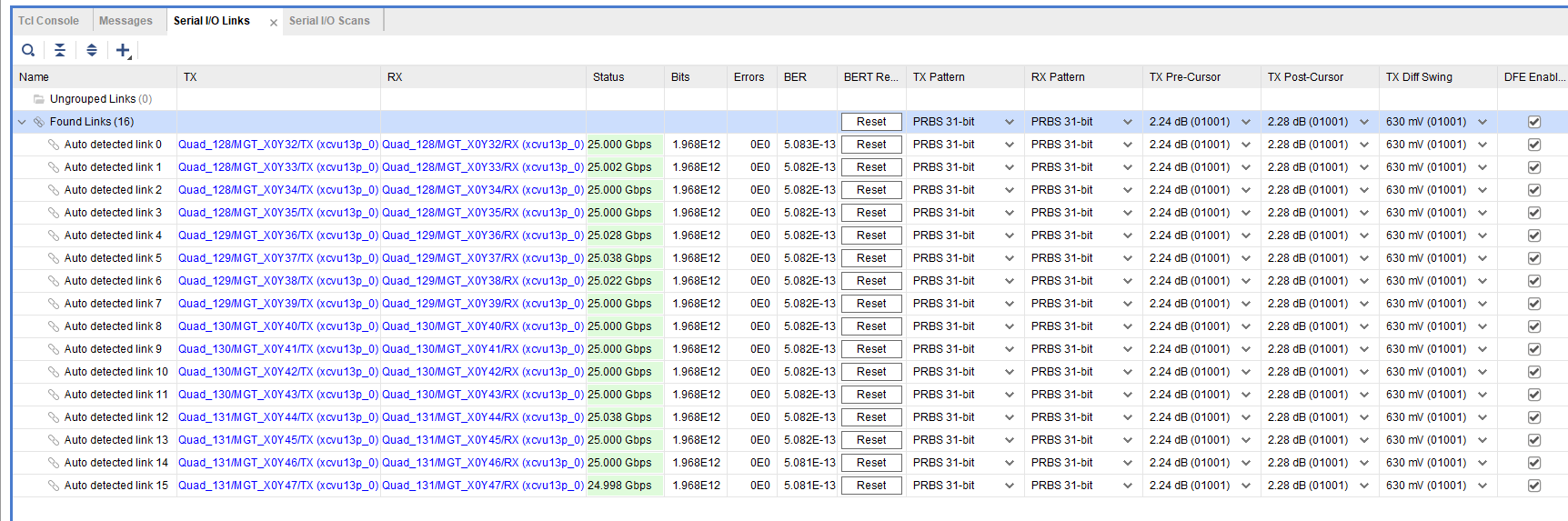Open TX Diff Swing dropdown for link 7
This screenshot has height=521, width=1568.
click(x=1482, y=304)
